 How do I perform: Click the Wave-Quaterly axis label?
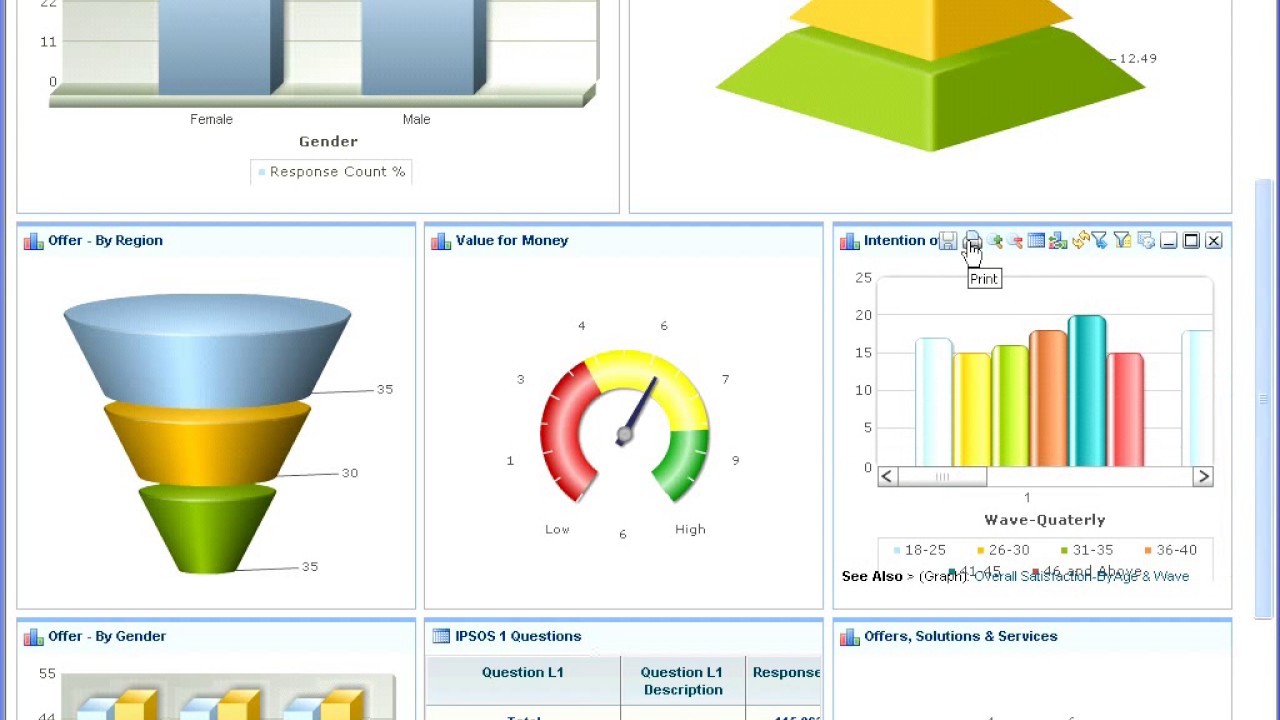pyautogui.click(x=1045, y=520)
